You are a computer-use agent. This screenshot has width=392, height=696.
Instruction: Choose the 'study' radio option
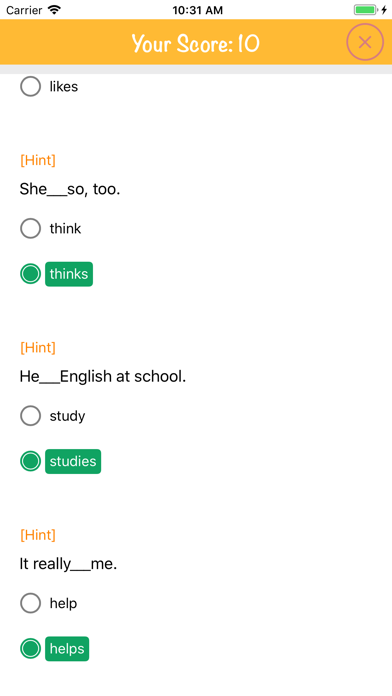[31, 416]
